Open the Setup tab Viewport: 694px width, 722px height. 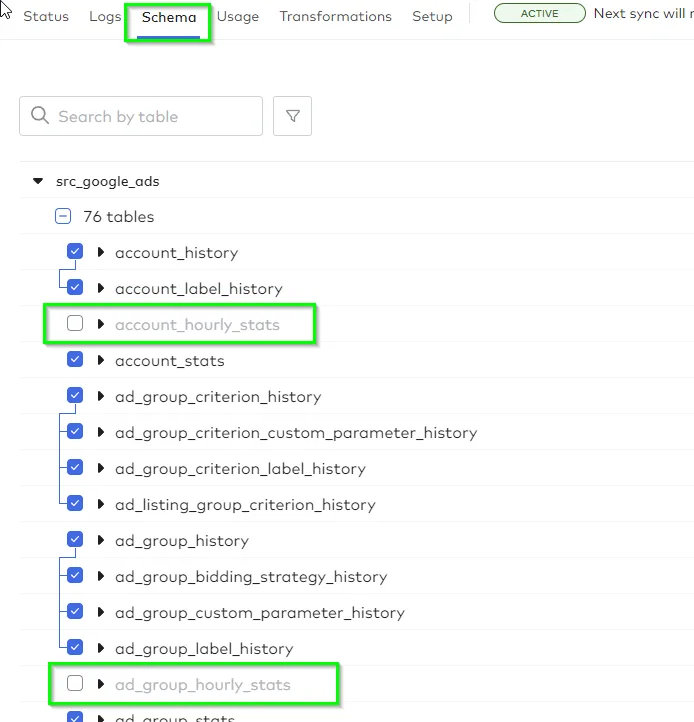[x=432, y=17]
